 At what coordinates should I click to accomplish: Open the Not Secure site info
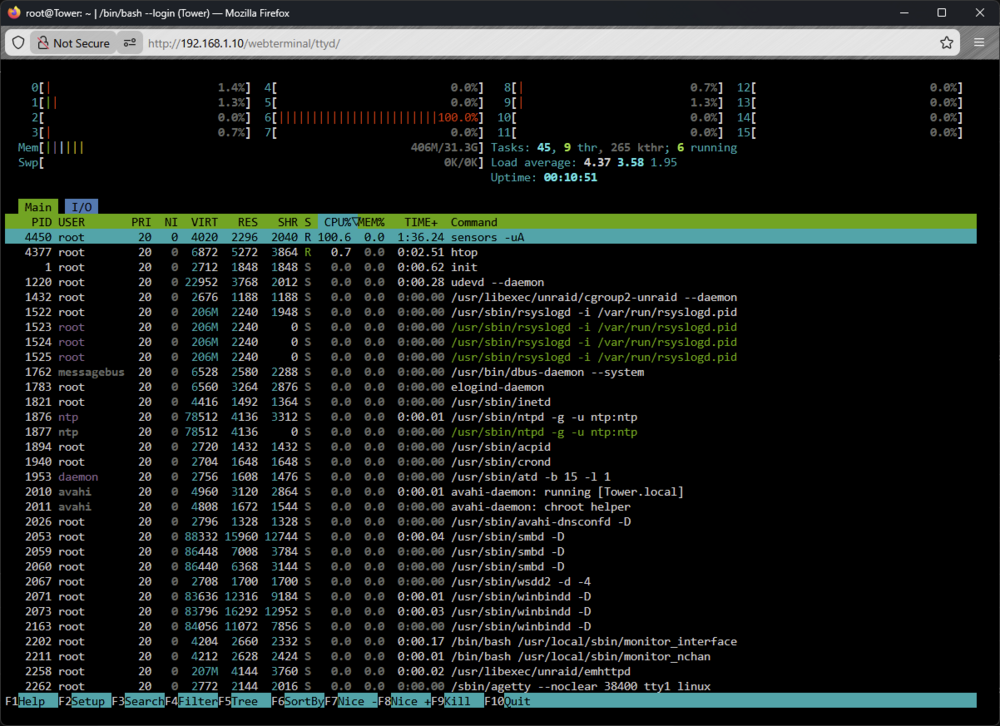[73, 43]
